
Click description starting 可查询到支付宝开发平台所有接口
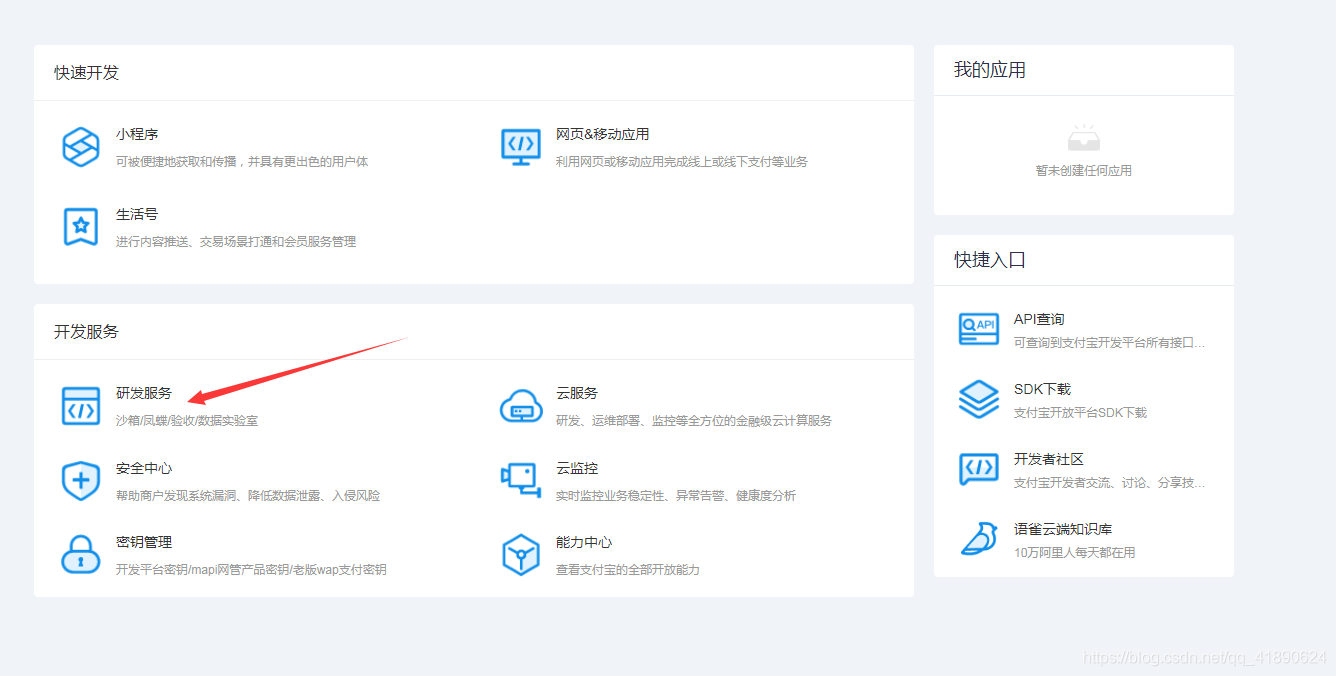(x=1110, y=343)
